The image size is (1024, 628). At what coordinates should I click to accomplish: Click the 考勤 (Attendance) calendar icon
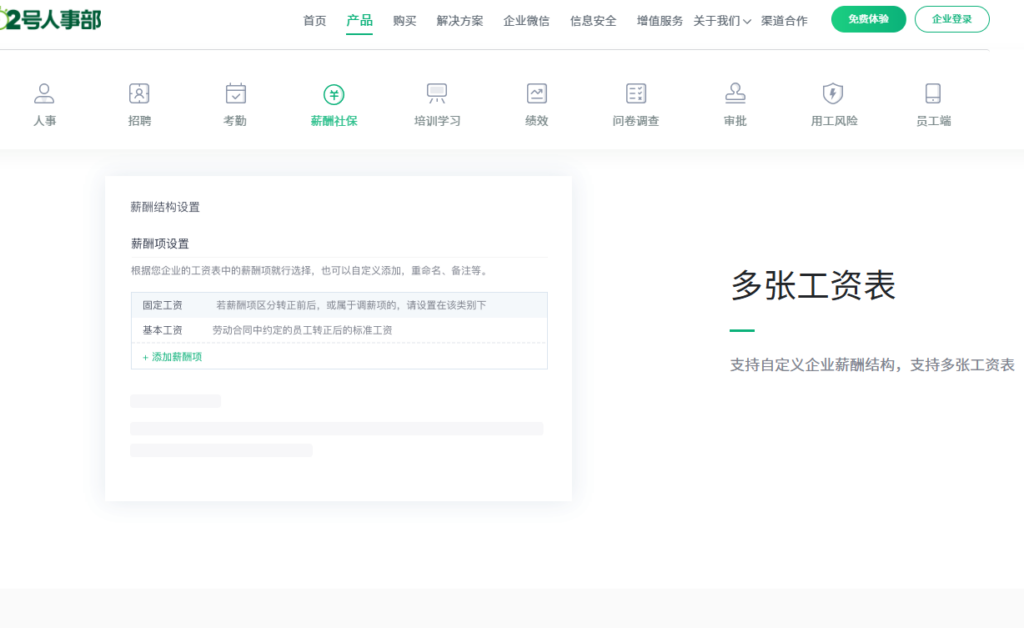[x=236, y=100]
